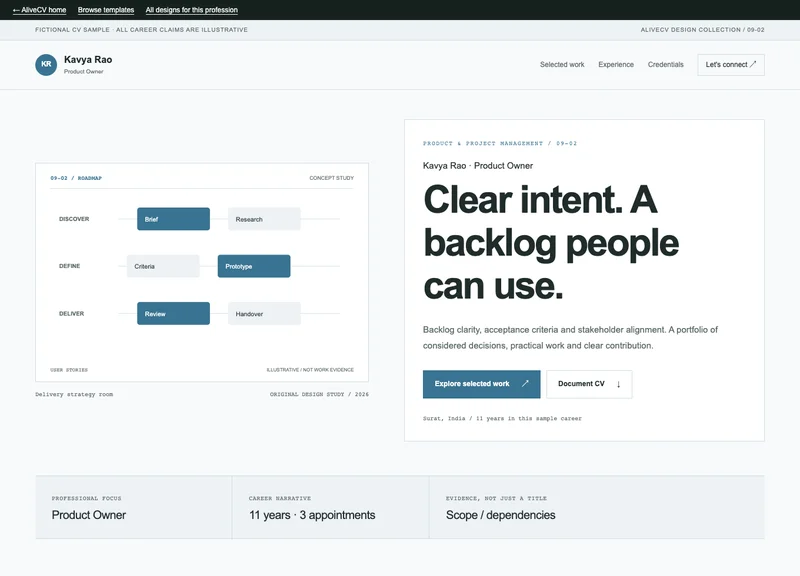Click the Let's connect button
800x576 pixels.
[731, 65]
